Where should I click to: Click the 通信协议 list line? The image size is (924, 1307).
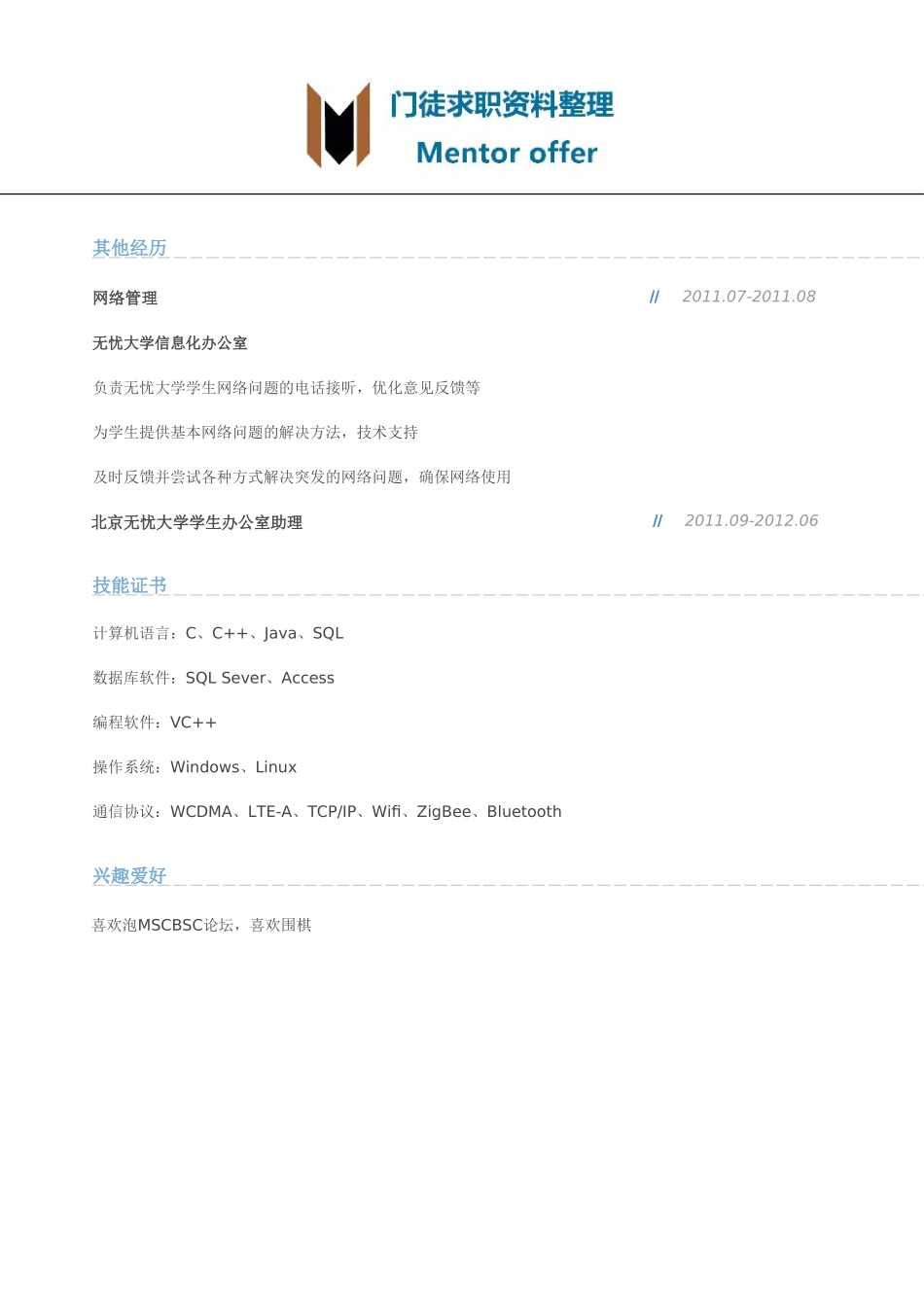(328, 811)
